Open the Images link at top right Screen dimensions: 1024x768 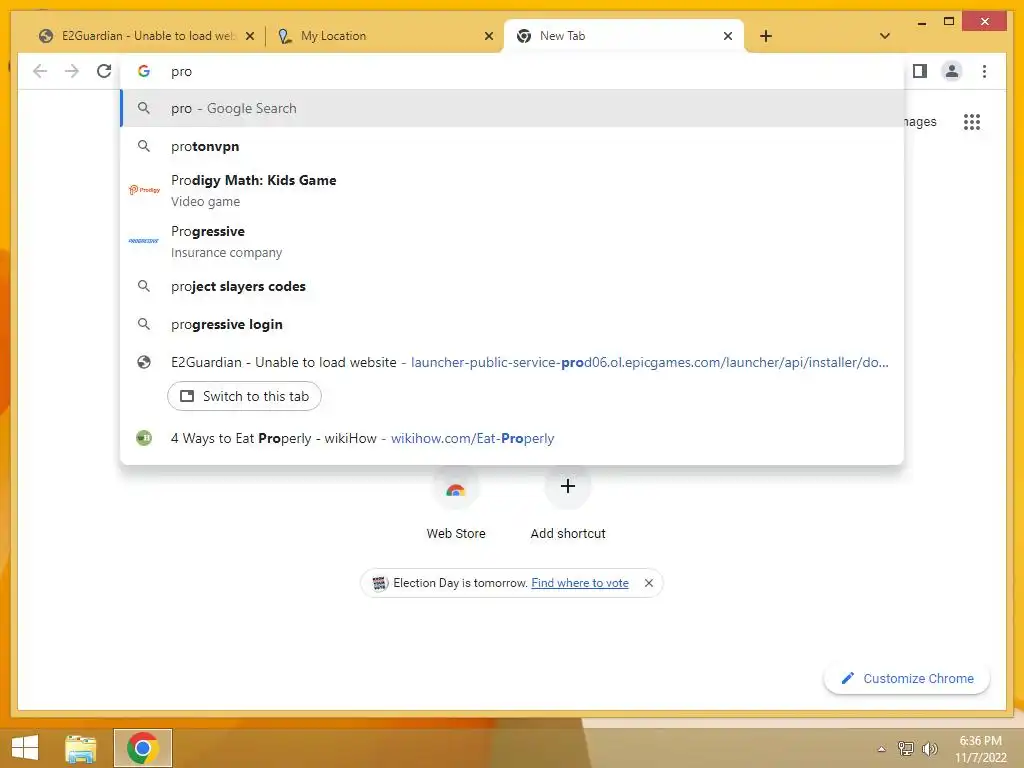(x=920, y=121)
